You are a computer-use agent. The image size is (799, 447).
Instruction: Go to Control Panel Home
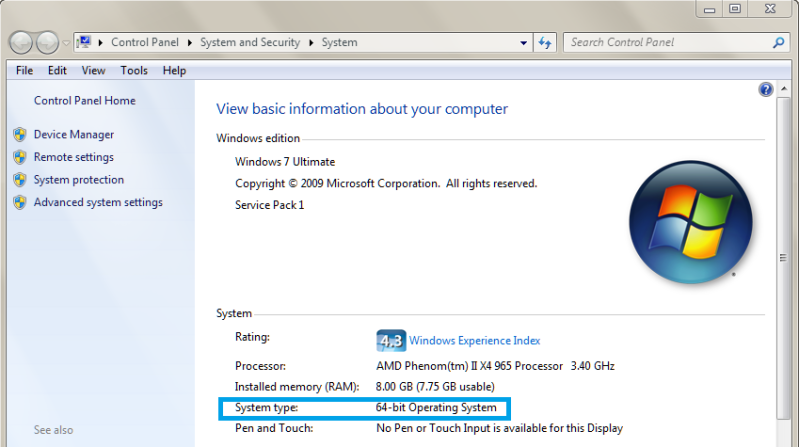85,100
